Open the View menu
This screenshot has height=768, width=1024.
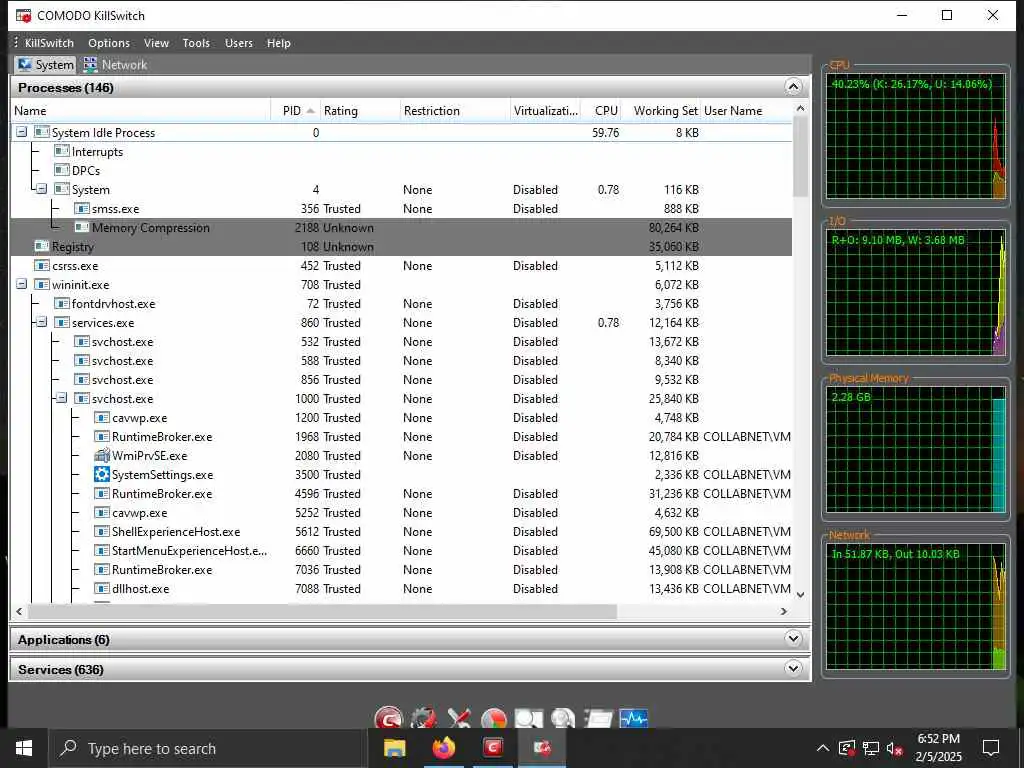[x=156, y=43]
